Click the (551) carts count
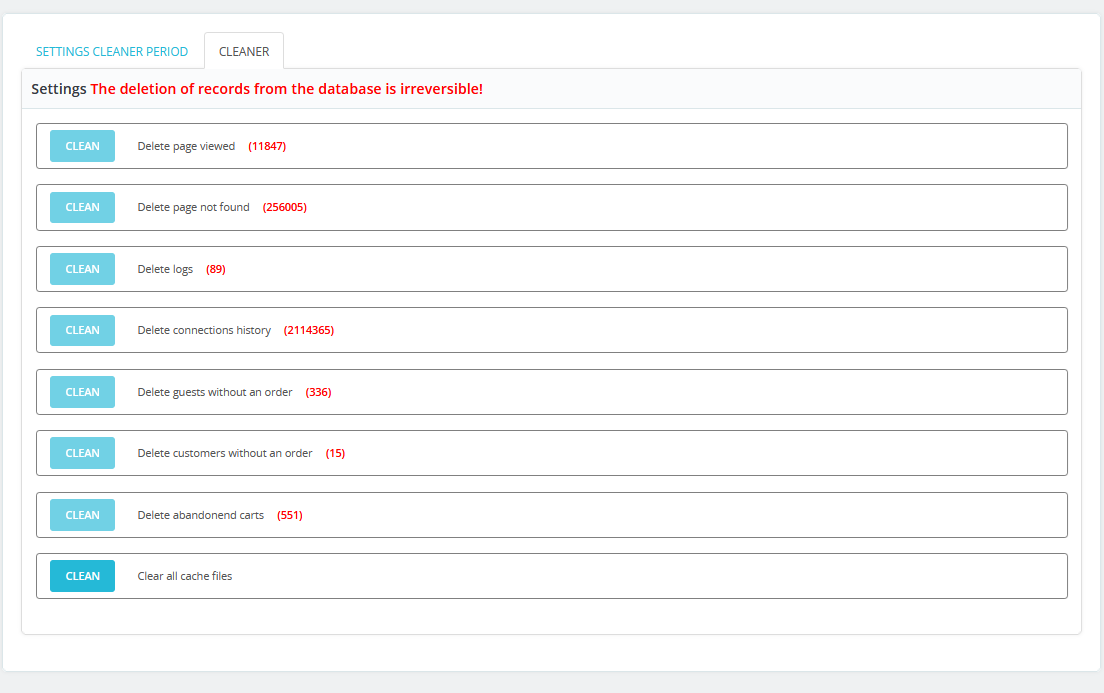 tap(289, 516)
